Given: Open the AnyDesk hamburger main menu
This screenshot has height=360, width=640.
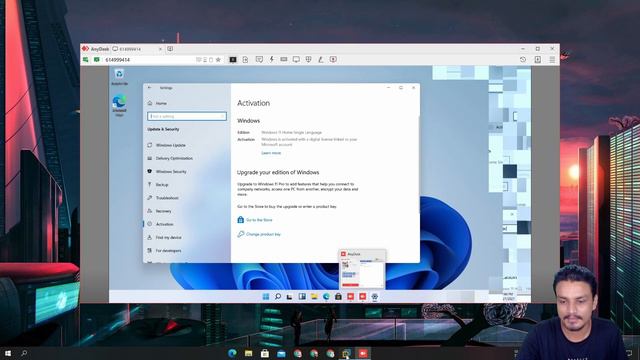Looking at the screenshot, I should click(552, 60).
